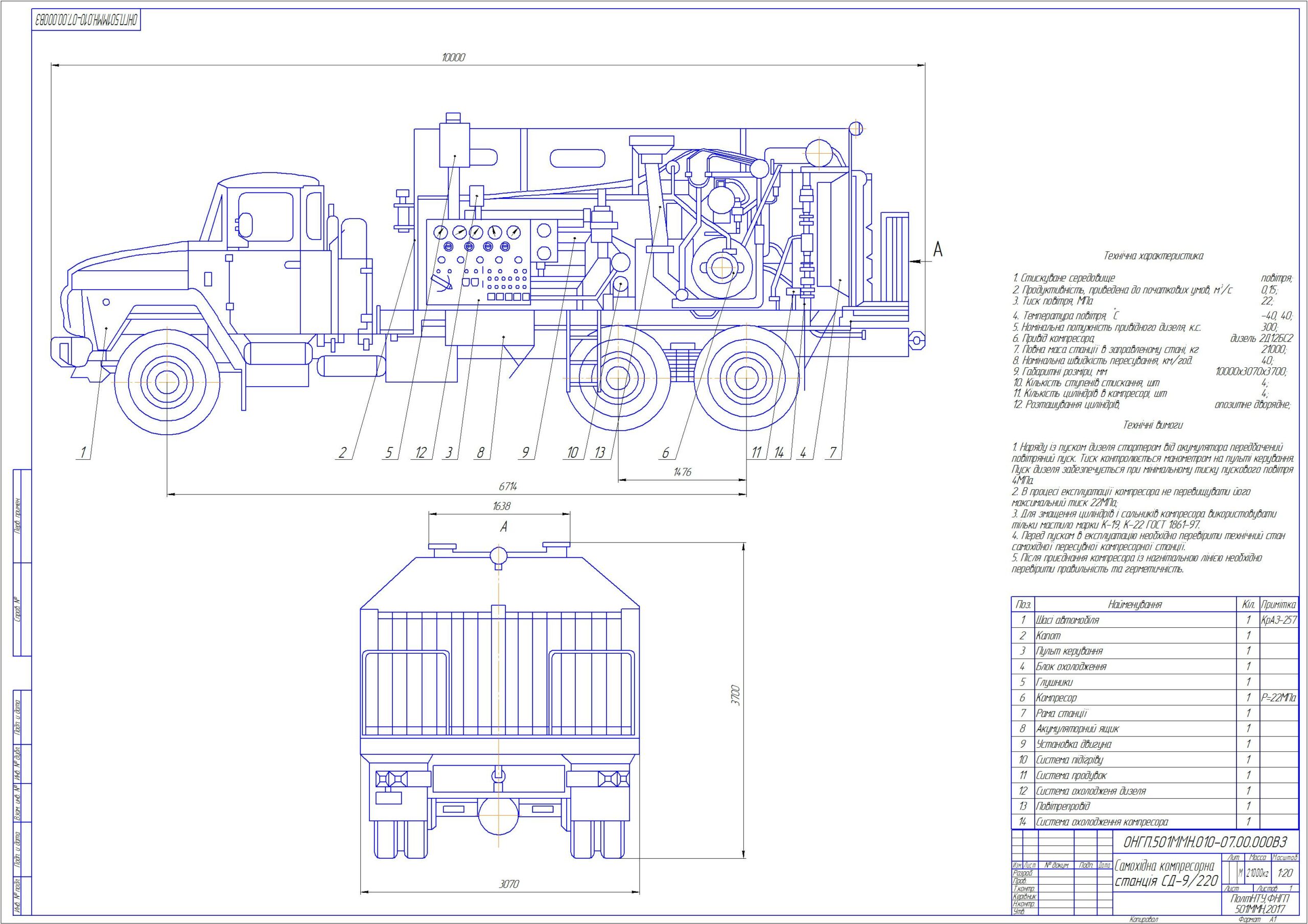Click the rotated drawing number at top-left corner

point(86,19)
